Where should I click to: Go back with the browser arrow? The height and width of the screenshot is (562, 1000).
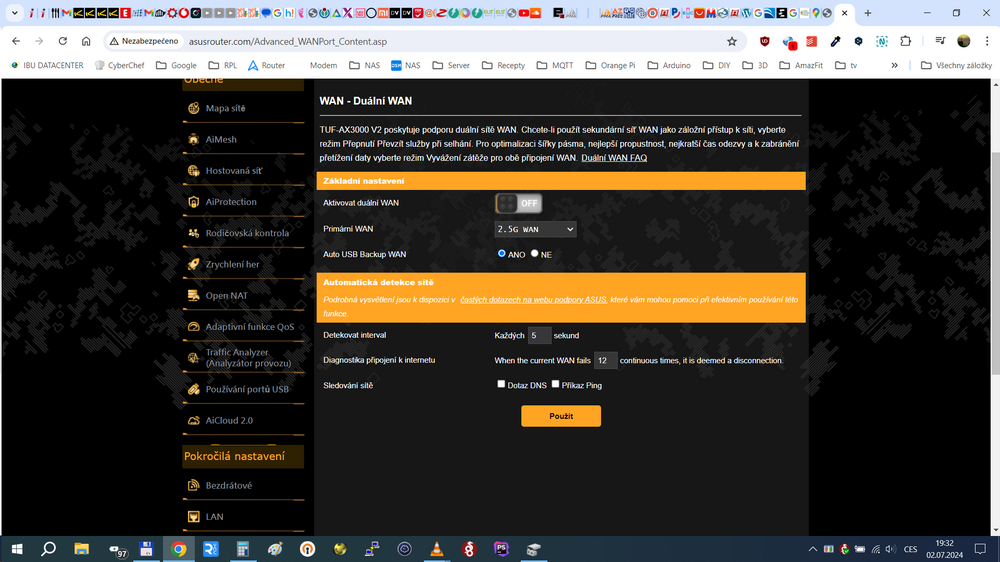16,41
